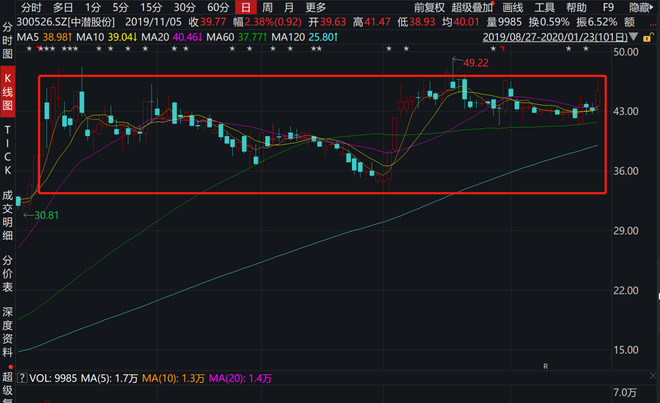Open the 画线 drawing tools
The height and width of the screenshot is (403, 660).
pyautogui.click(x=513, y=7)
